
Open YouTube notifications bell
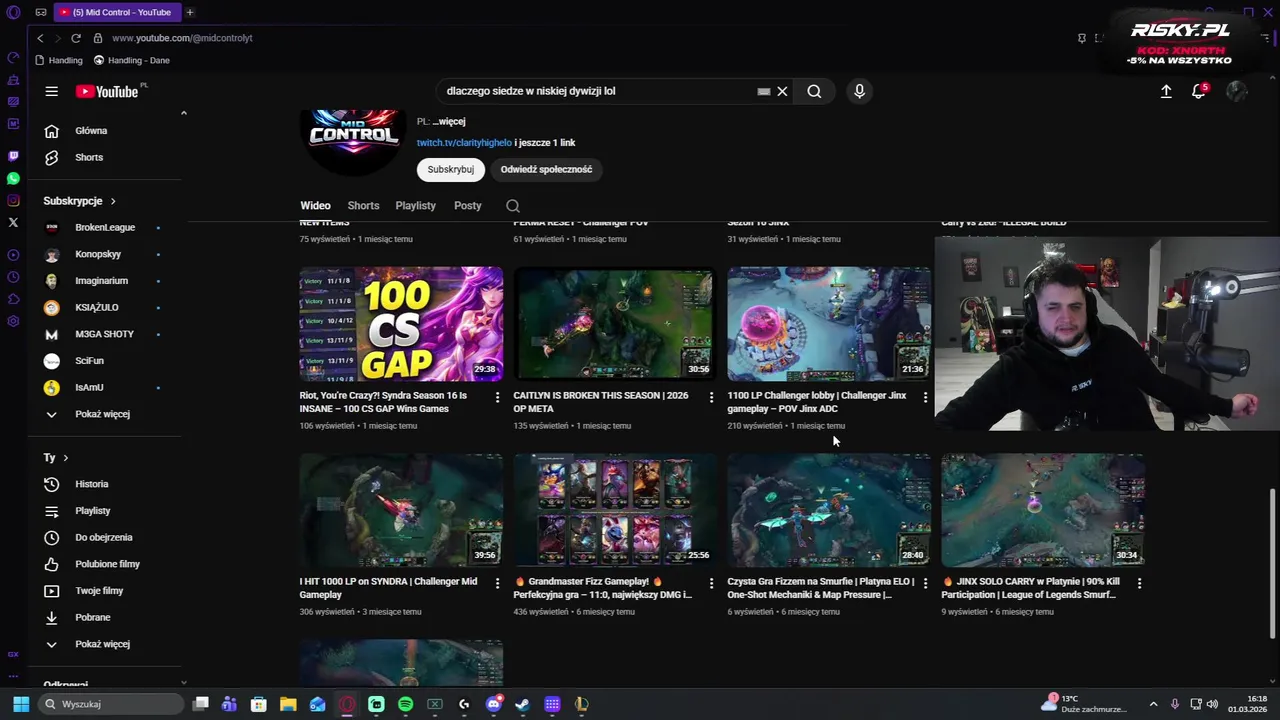pos(1198,91)
